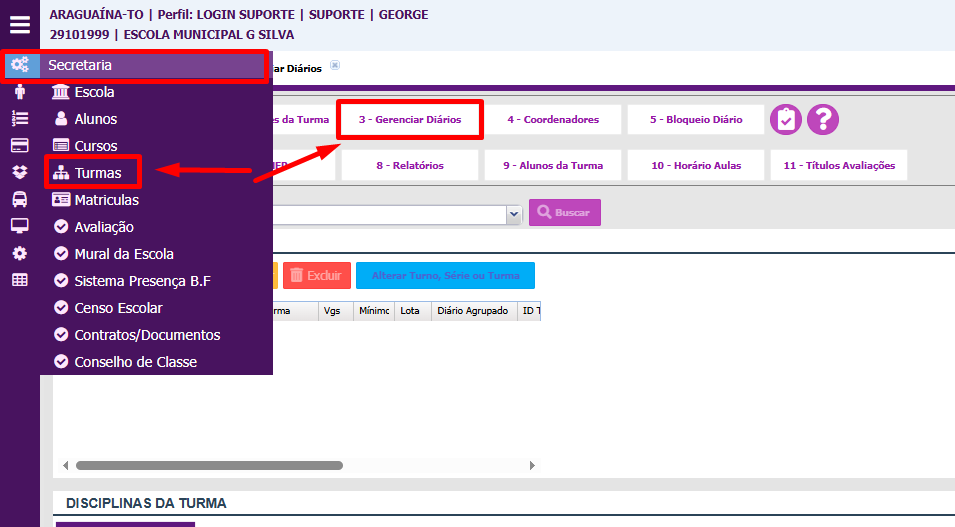955x527 pixels.
Task: Click the table grid icon in sidebar
Action: click(x=20, y=280)
